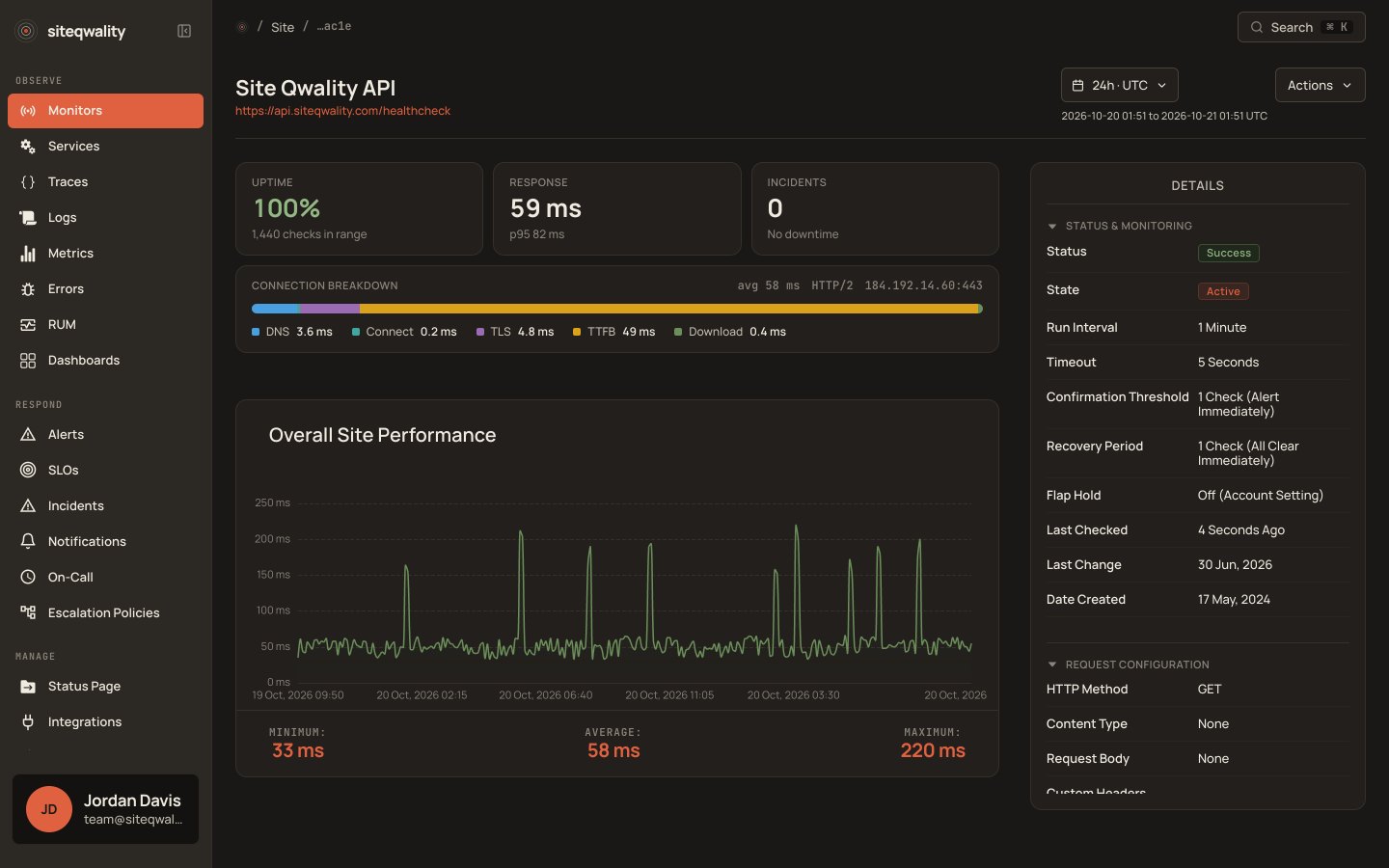This screenshot has width=1389, height=868.
Task: Click the 220 ms maximum value
Action: (x=933, y=750)
